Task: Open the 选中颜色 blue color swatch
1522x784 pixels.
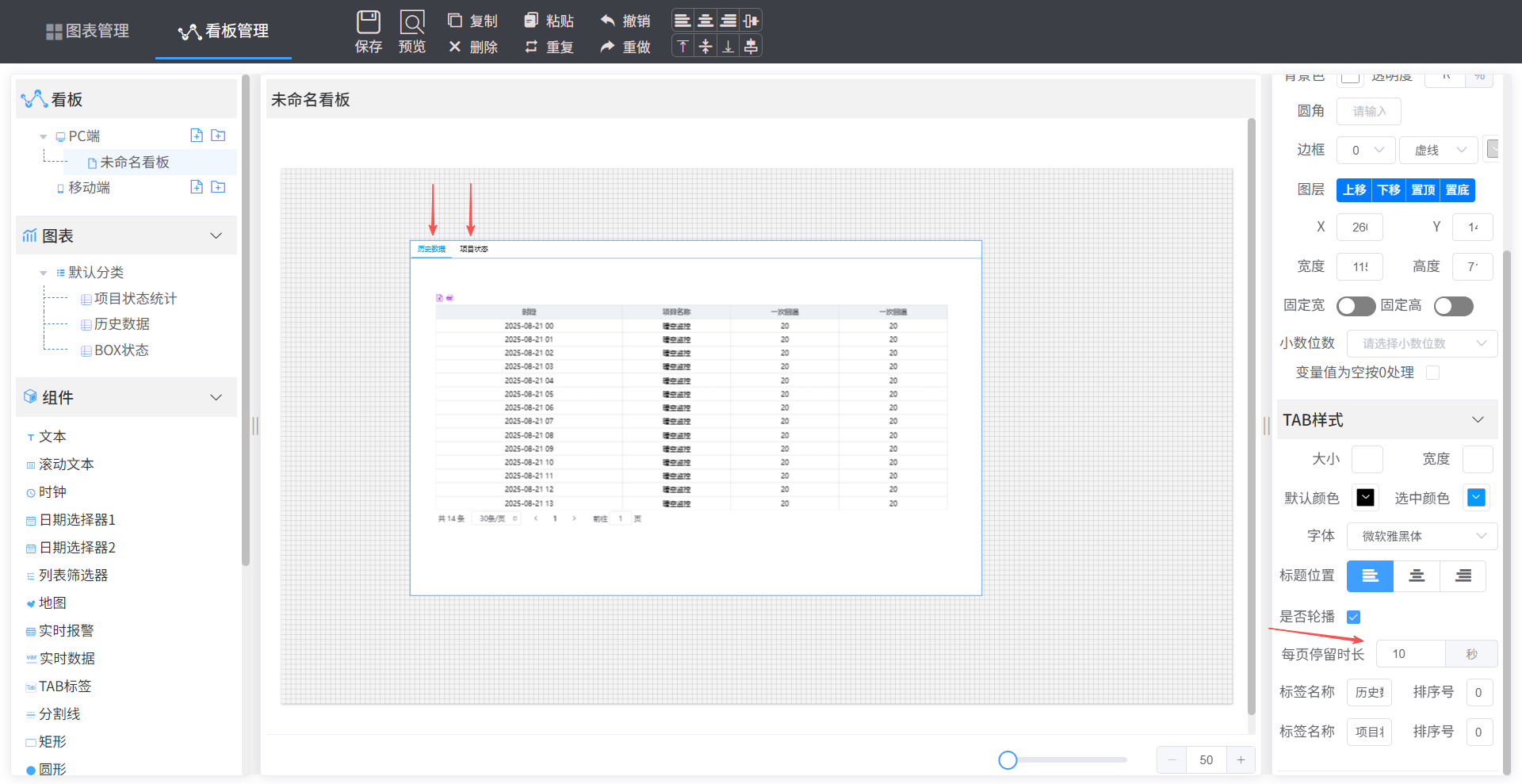Action: tap(1476, 498)
